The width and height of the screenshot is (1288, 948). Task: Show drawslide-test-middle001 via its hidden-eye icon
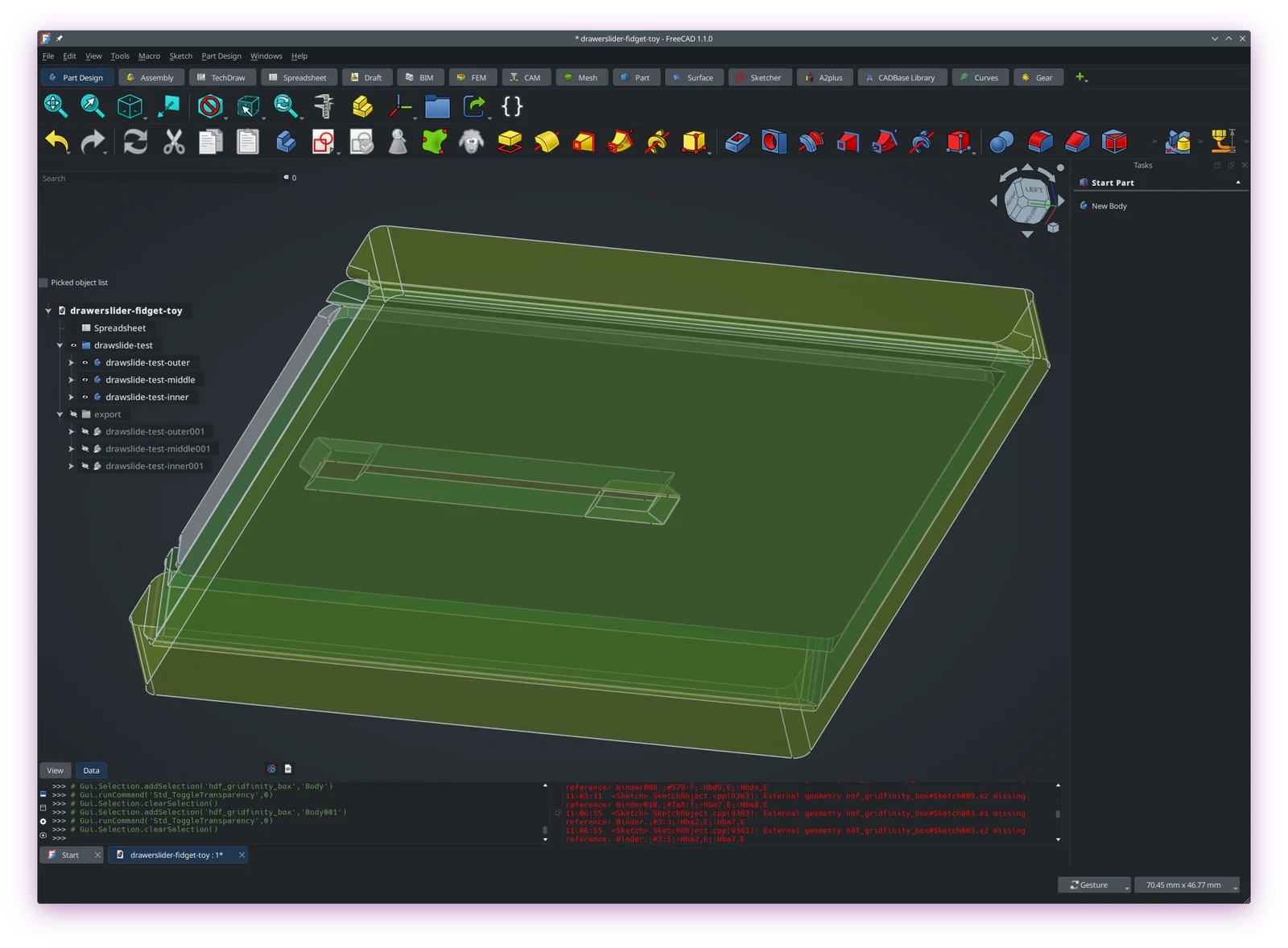tap(85, 449)
